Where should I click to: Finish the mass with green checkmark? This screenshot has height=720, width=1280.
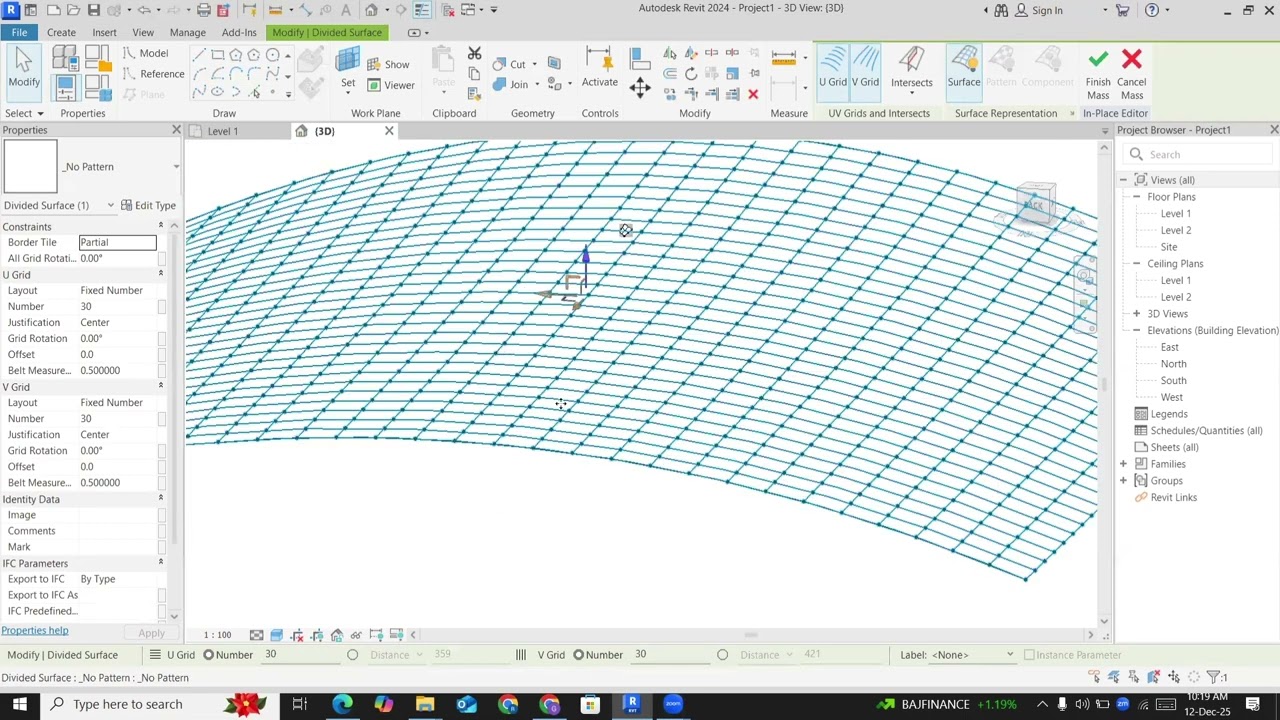[1098, 73]
